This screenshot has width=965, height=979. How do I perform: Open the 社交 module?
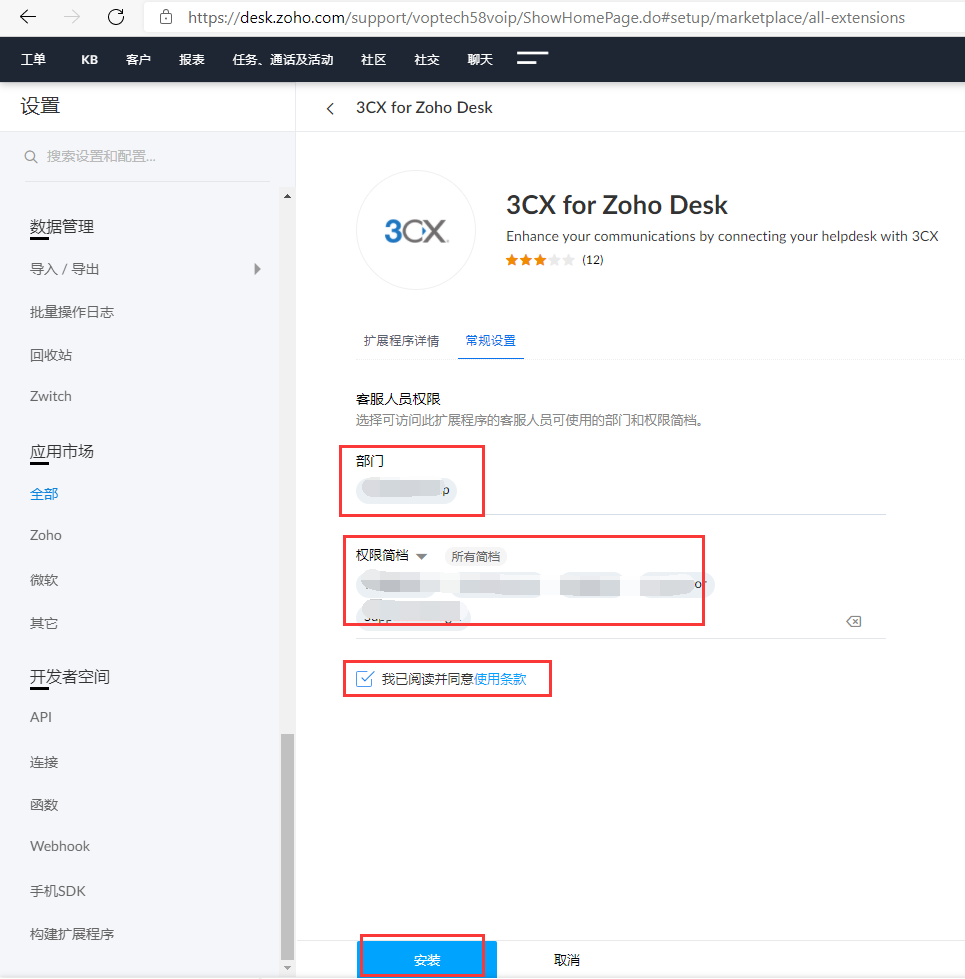click(427, 59)
